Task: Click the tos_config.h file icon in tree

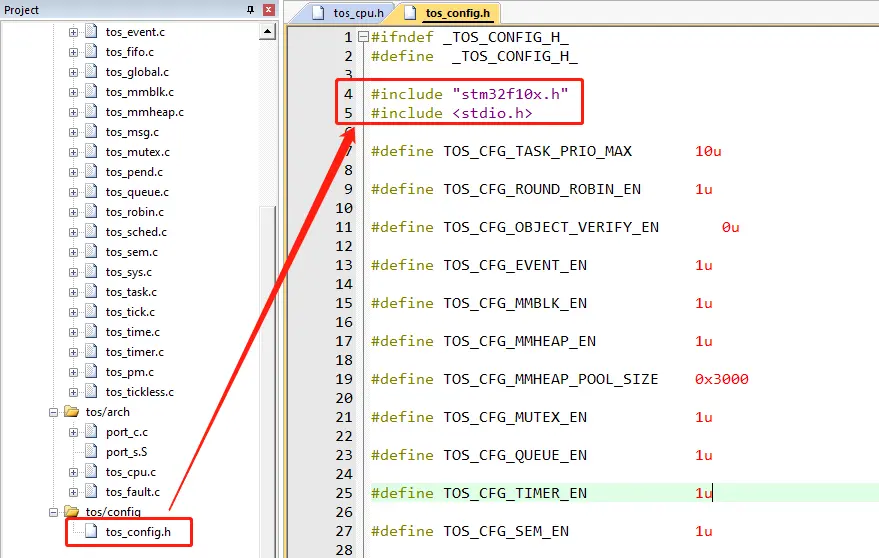Action: [x=91, y=532]
